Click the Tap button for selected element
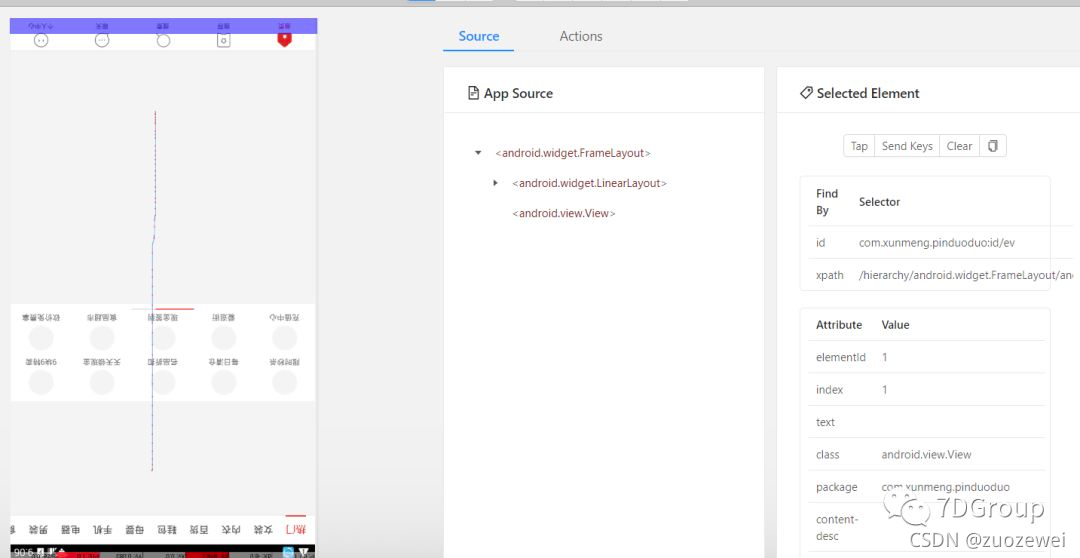1080x558 pixels. pyautogui.click(x=859, y=146)
